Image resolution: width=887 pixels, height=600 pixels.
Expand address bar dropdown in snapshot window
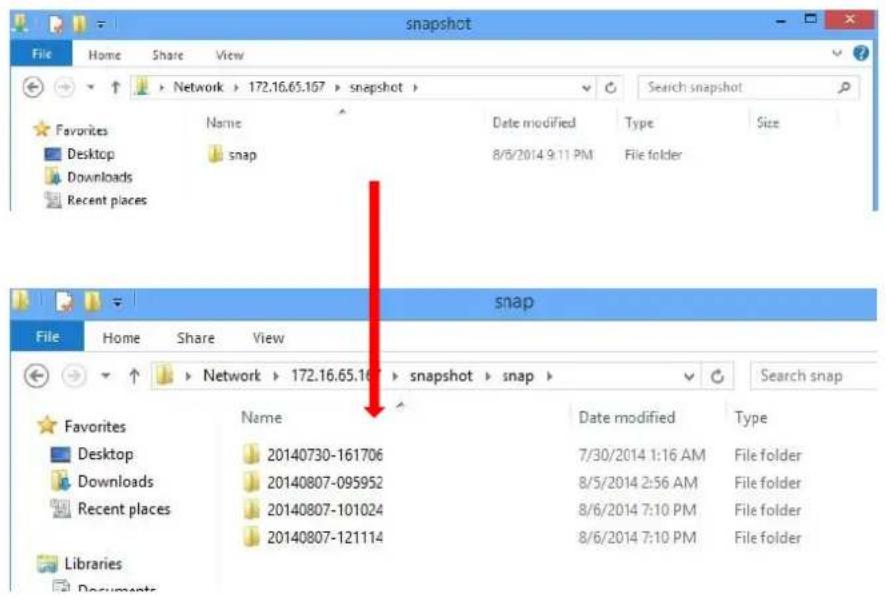pos(587,88)
